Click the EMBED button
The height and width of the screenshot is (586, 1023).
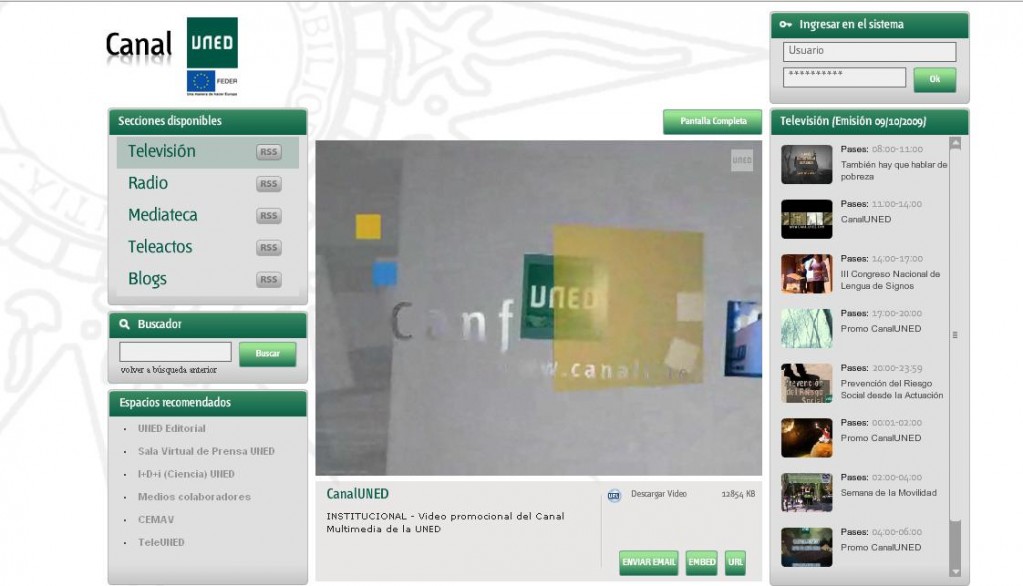tap(702, 563)
